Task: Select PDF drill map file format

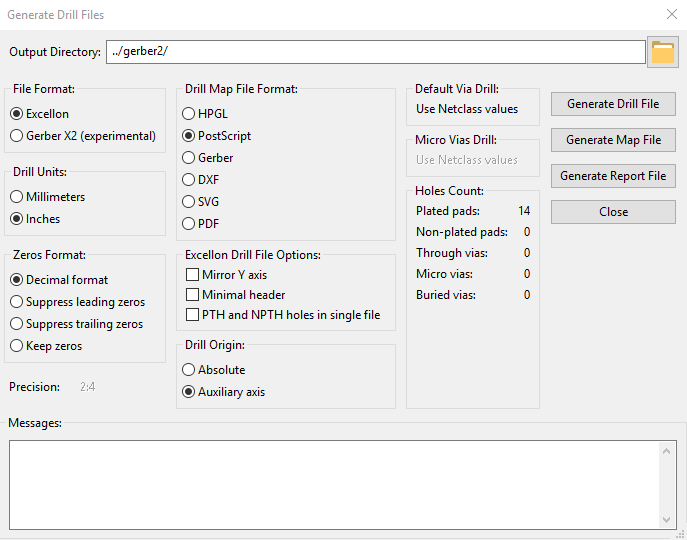Action: coord(189,224)
